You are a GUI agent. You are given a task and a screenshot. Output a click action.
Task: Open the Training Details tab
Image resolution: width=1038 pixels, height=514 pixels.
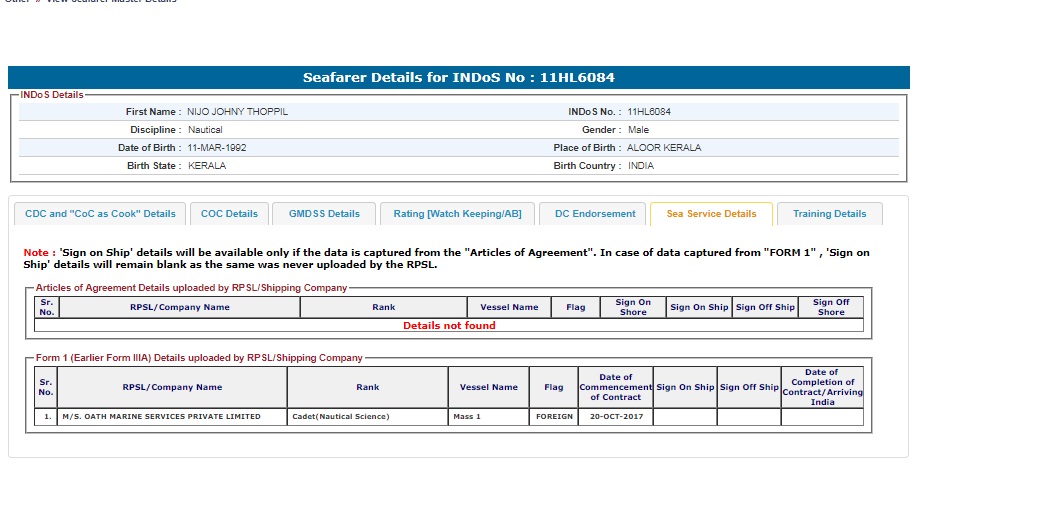pyautogui.click(x=829, y=214)
